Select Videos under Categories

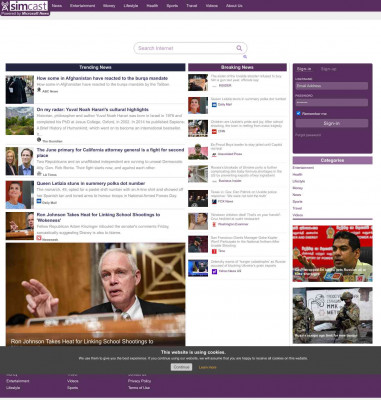(298, 215)
